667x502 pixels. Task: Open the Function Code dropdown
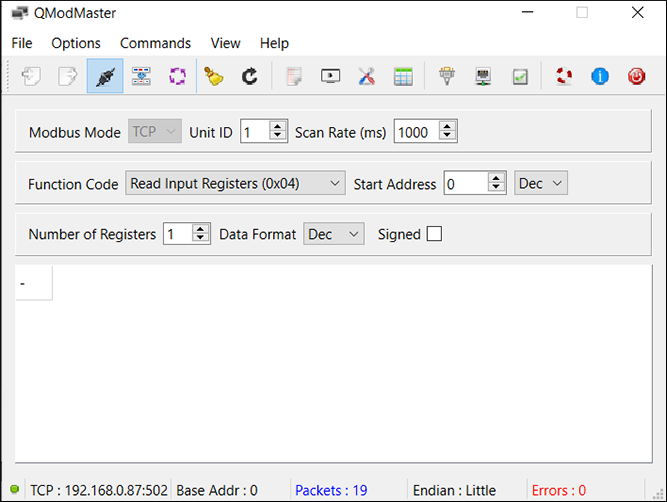pyautogui.click(x=235, y=183)
